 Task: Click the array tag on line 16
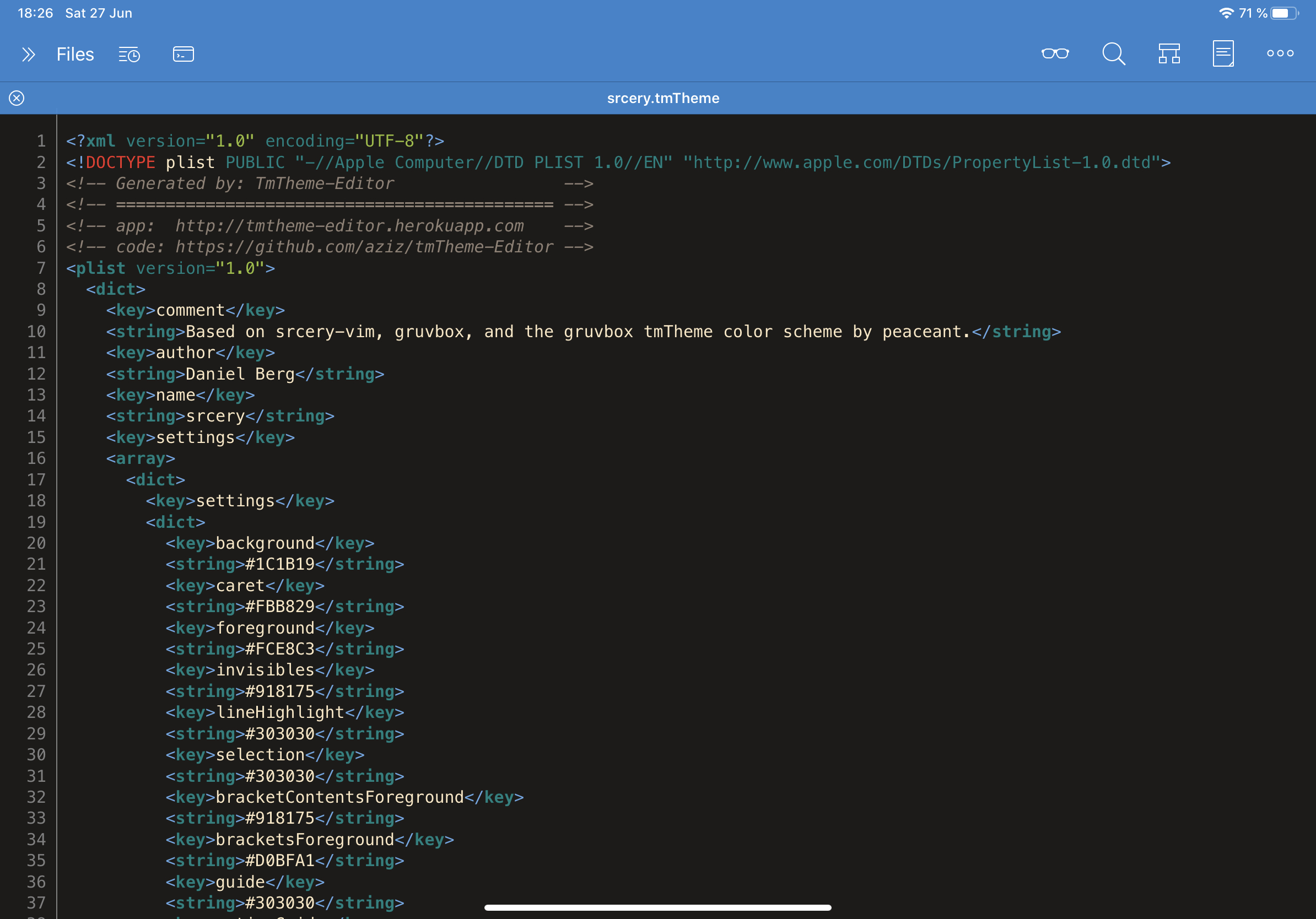141,458
